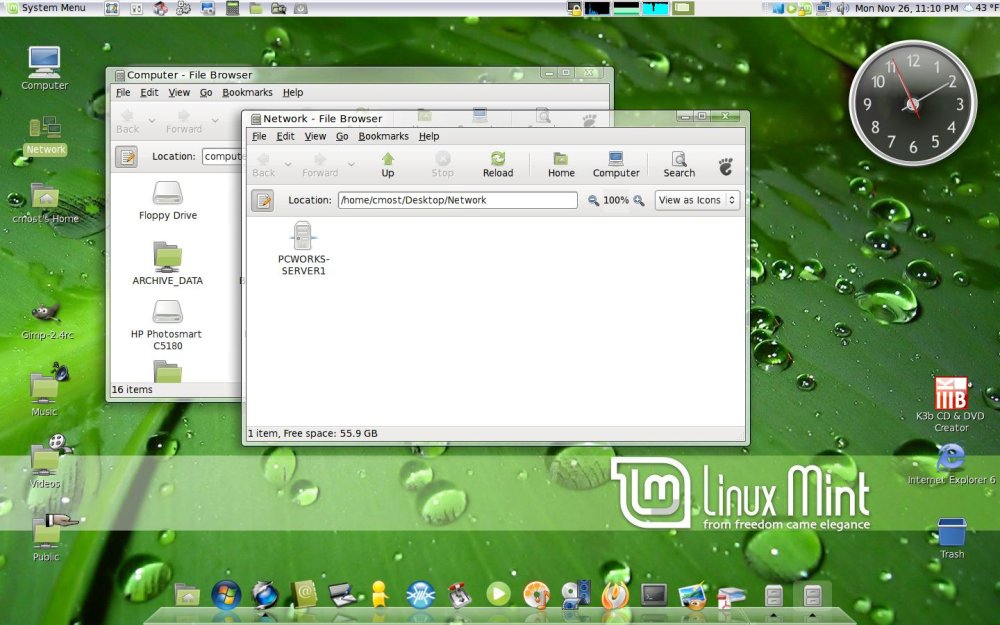Screen dimensions: 1000x625
Task: Open Go menu in Network window
Action: pos(342,136)
